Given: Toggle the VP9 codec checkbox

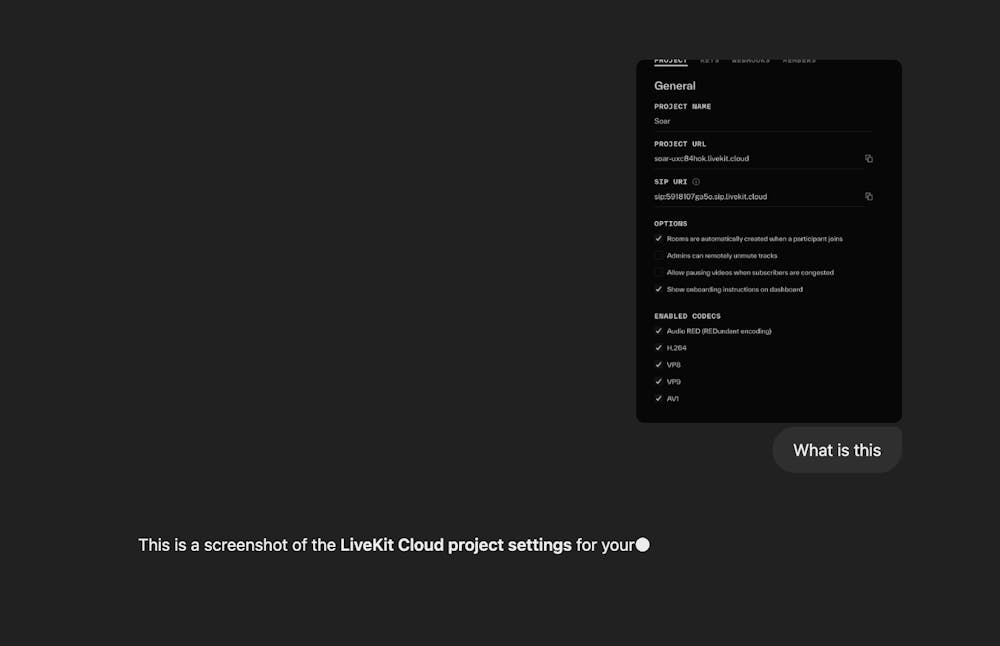Looking at the screenshot, I should point(659,382).
